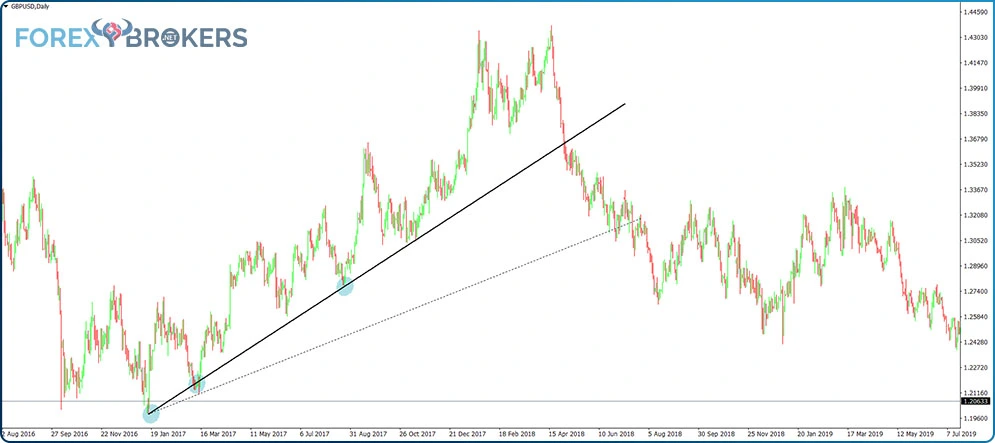The height and width of the screenshot is (443, 995).
Task: Click the 27 Sep 2016 date label
Action: pyautogui.click(x=69, y=433)
